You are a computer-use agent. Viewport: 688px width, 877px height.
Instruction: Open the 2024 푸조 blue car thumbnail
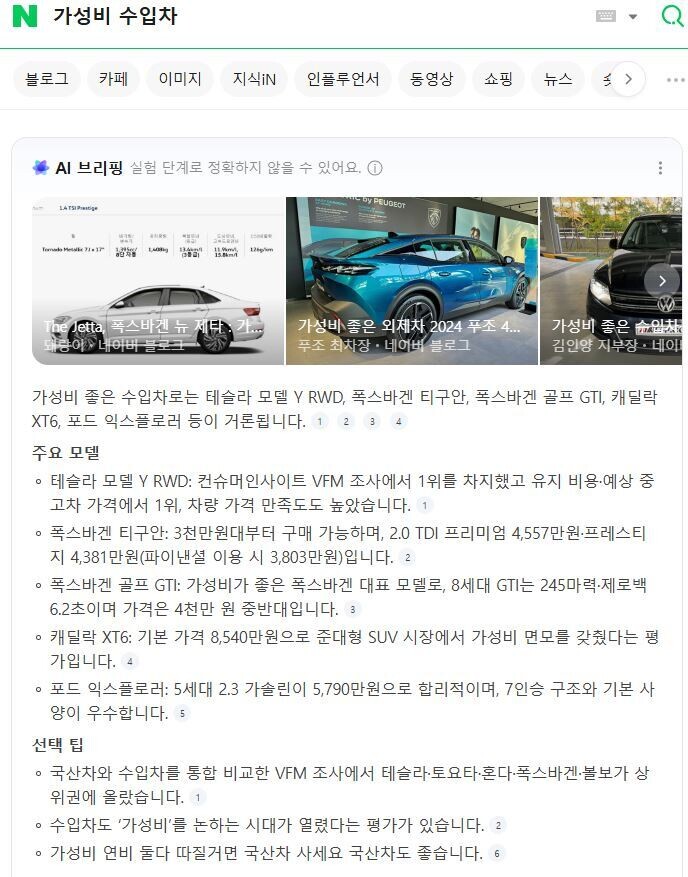coord(412,281)
